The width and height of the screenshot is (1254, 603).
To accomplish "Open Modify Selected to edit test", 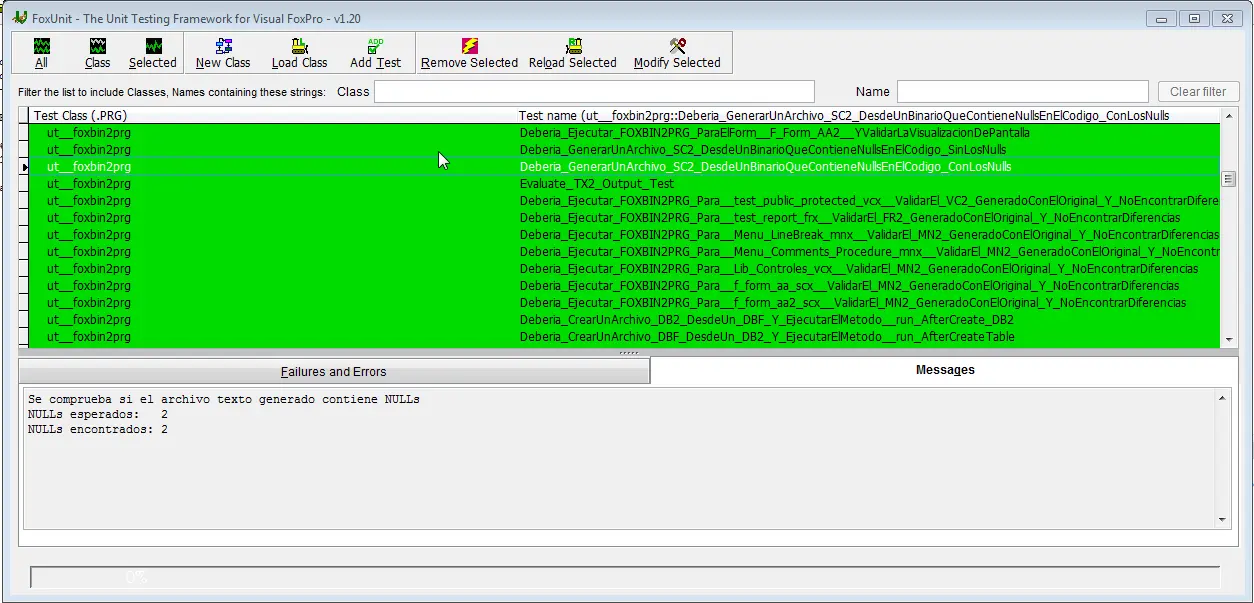I will point(677,53).
